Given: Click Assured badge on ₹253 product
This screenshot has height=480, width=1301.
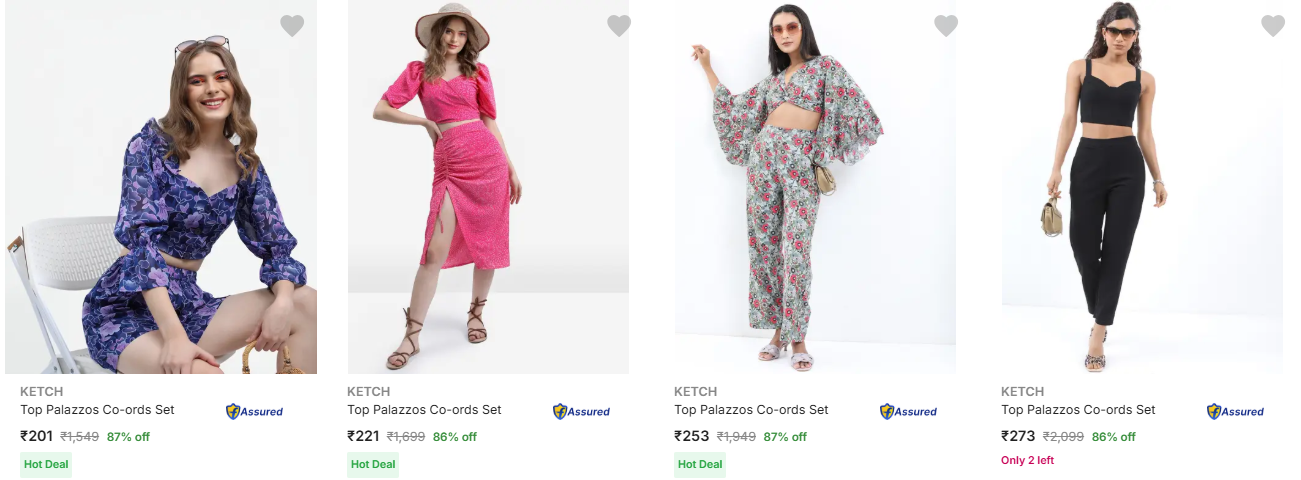Looking at the screenshot, I should 908,411.
